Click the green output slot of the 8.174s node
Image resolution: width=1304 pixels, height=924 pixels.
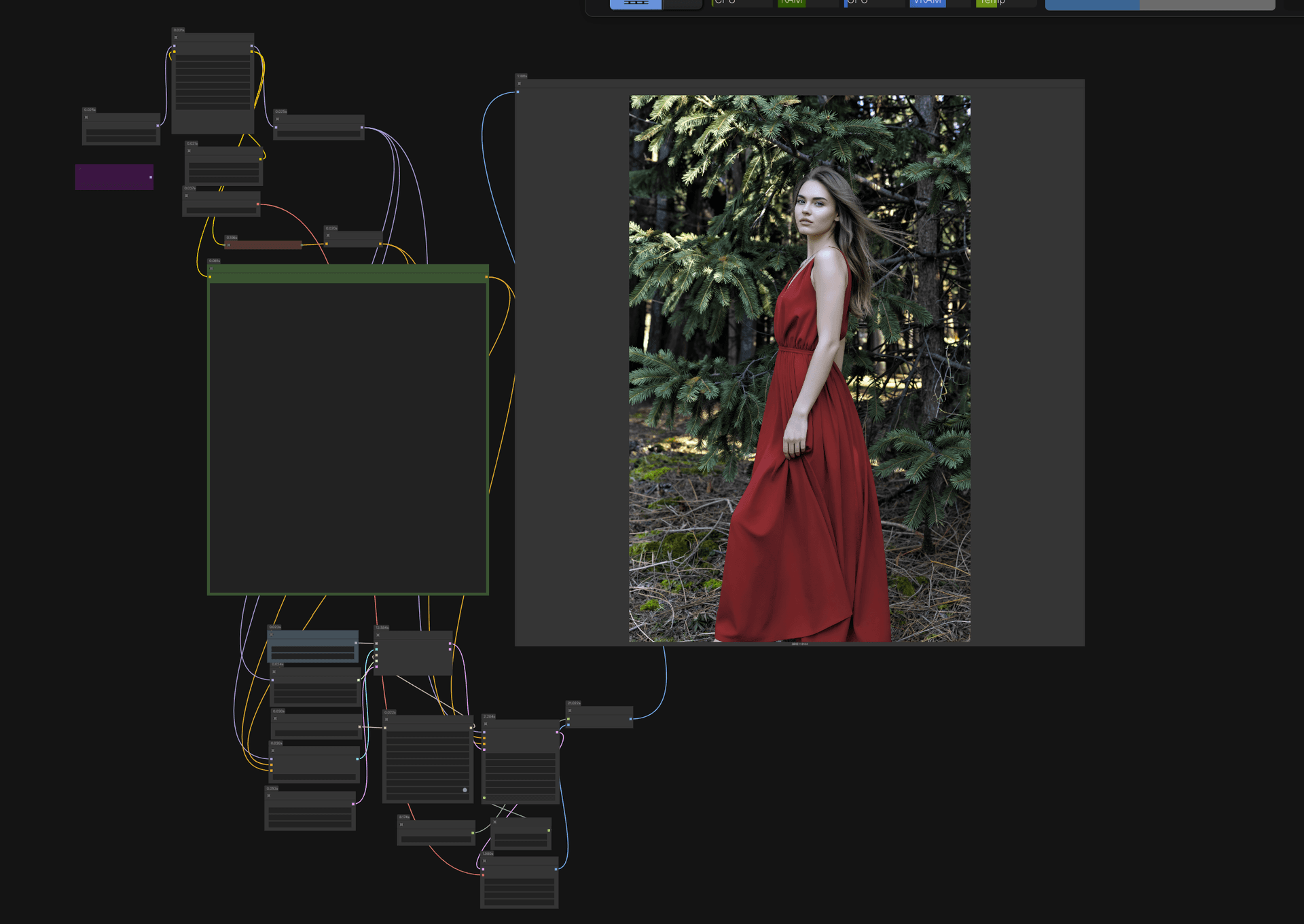point(473,833)
